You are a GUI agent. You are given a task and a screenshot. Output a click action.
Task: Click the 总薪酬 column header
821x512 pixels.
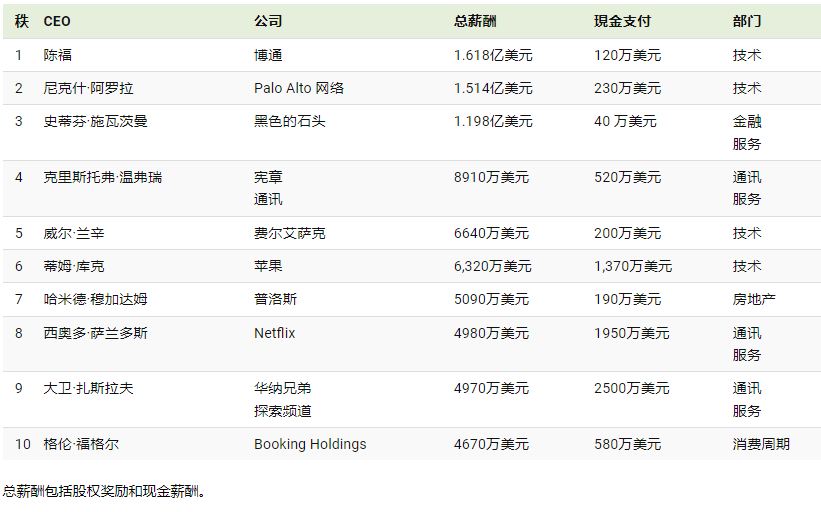[475, 21]
